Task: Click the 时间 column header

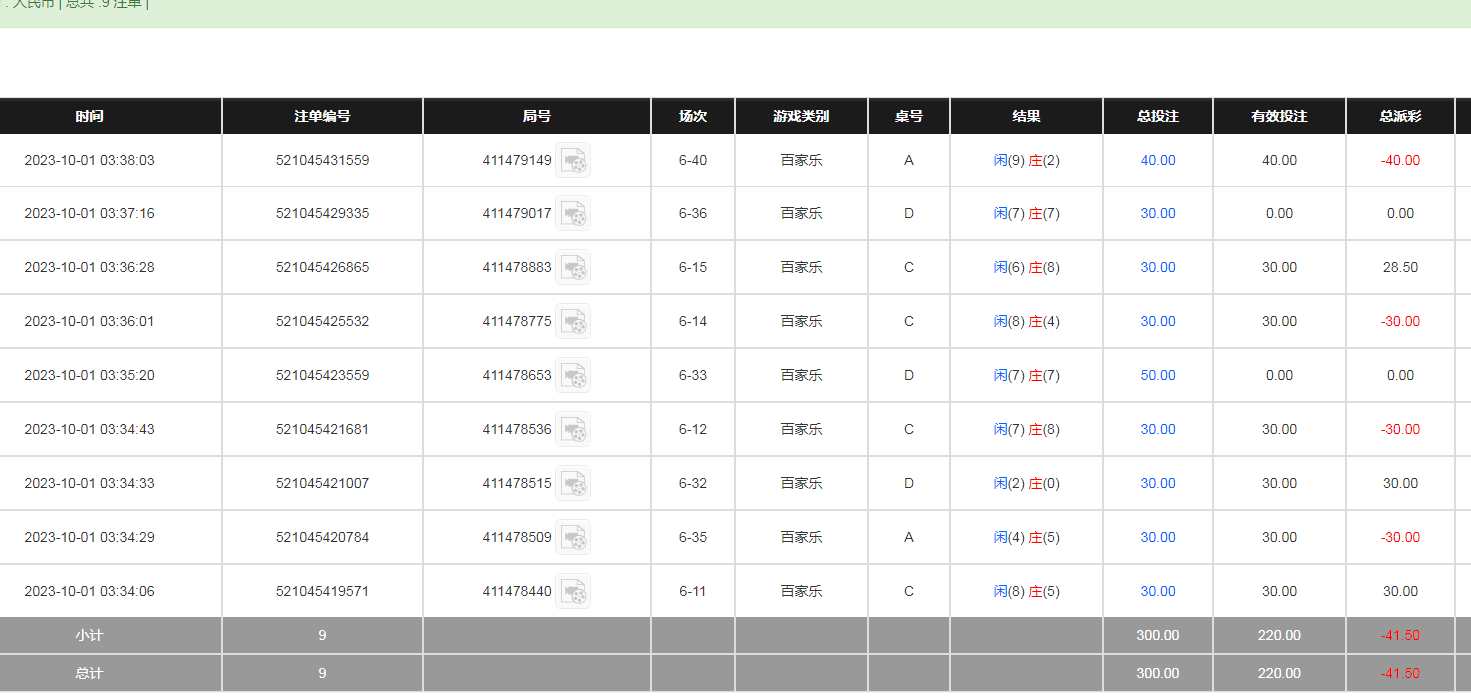Action: (x=89, y=116)
